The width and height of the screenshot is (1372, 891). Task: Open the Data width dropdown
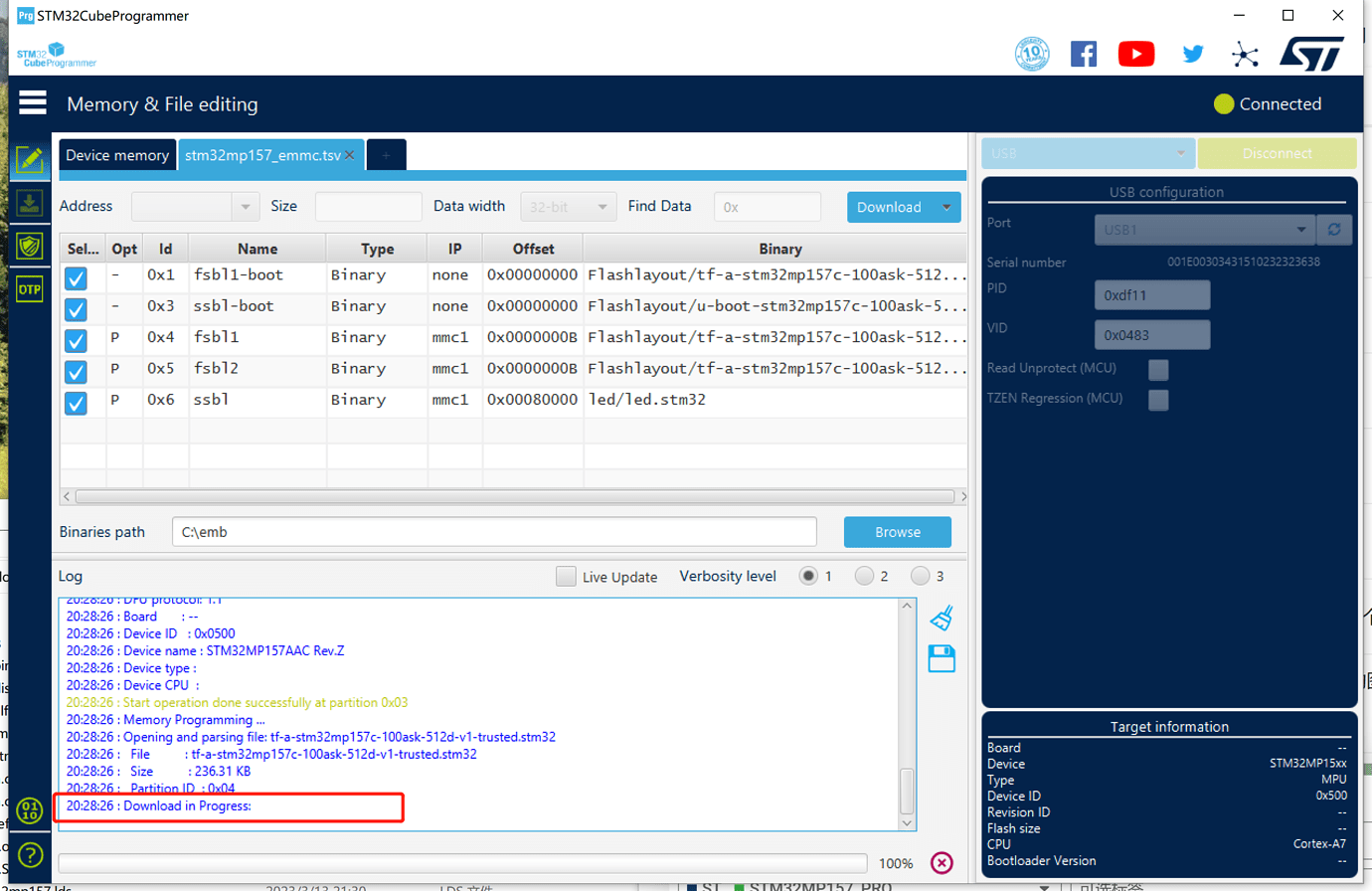pyautogui.click(x=568, y=207)
